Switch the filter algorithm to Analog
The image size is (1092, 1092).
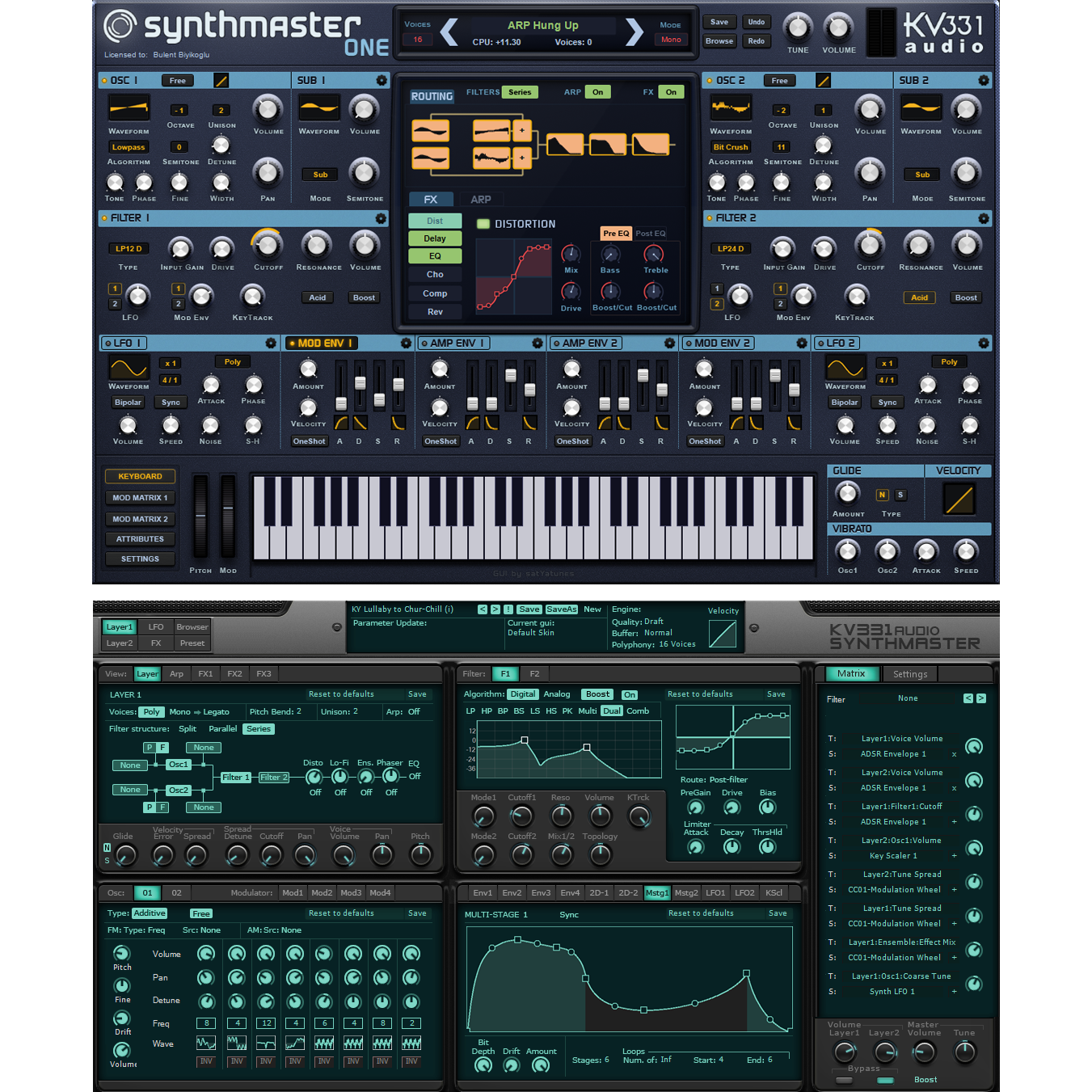(x=557, y=694)
